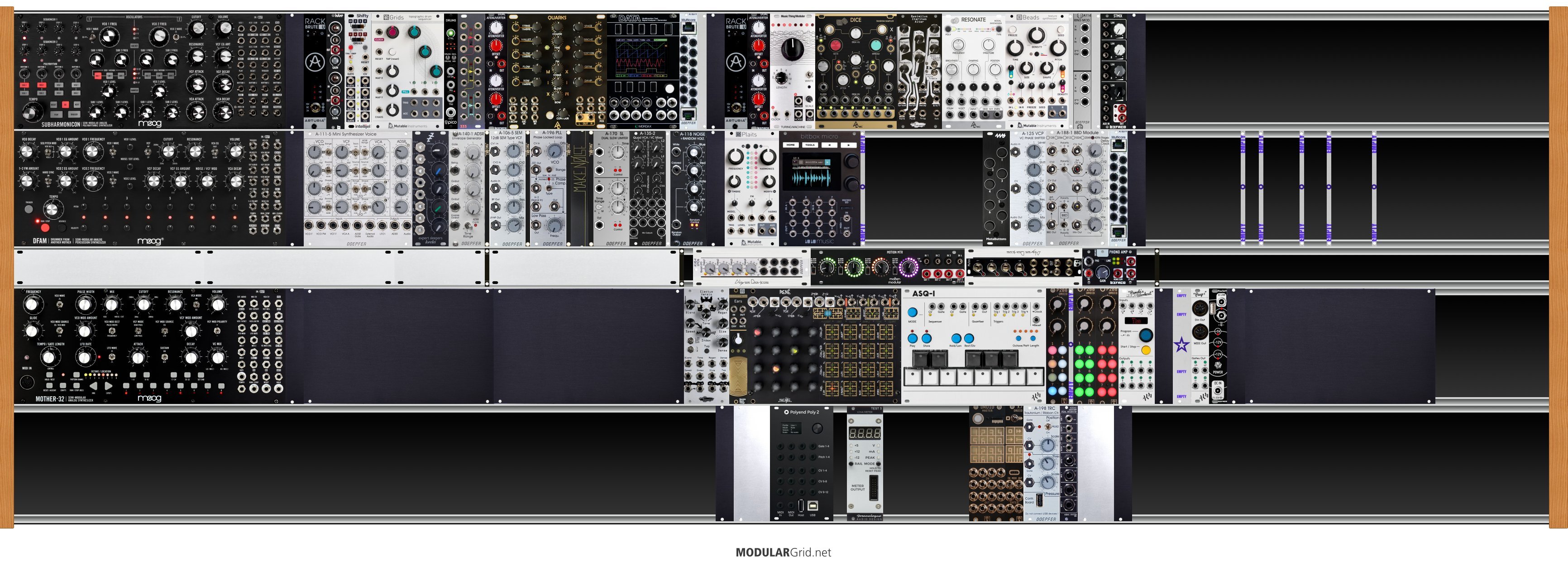Select the Expert Sleepers Lorelei module

point(430,189)
